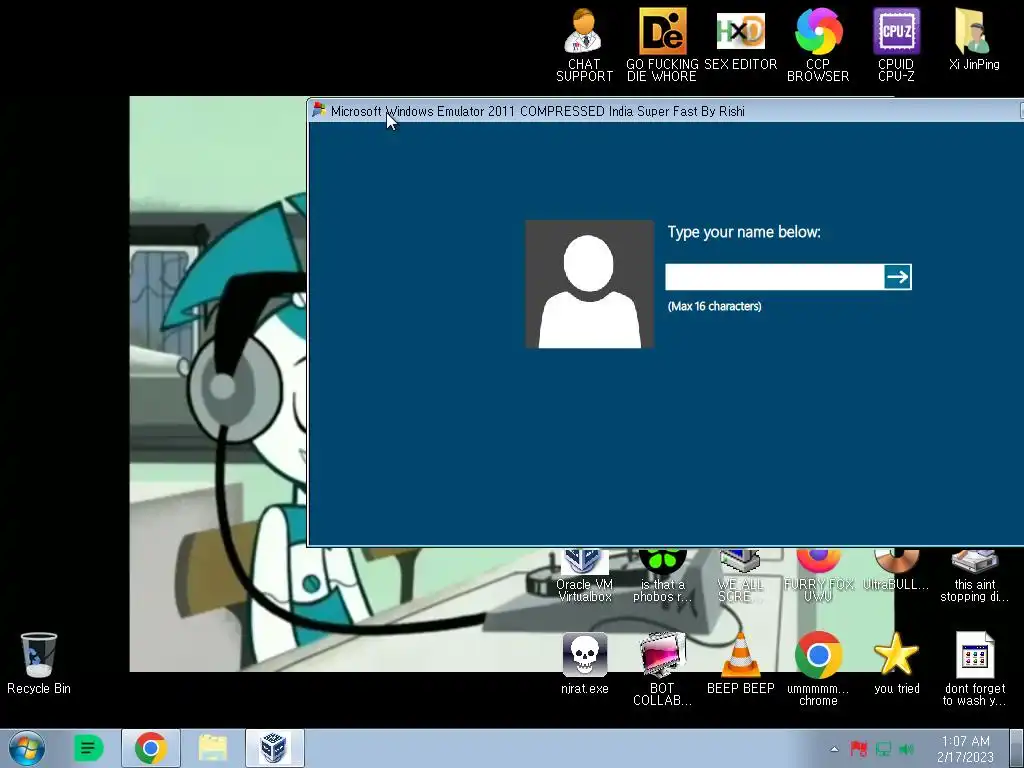Click the emulator window's title bar icon

click(x=319, y=110)
